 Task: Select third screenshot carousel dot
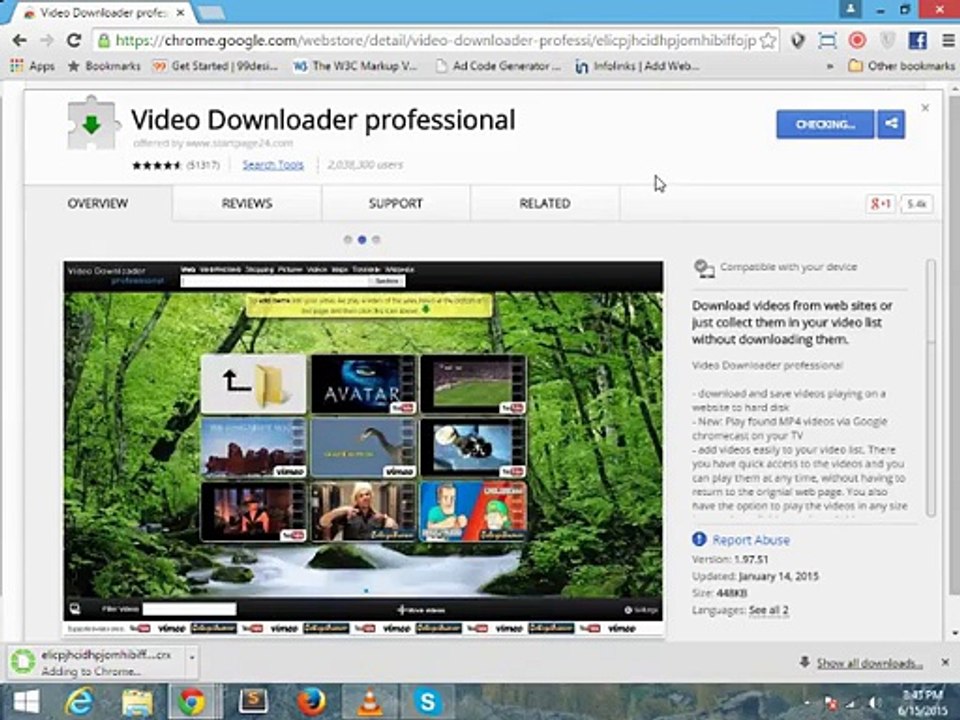point(376,239)
